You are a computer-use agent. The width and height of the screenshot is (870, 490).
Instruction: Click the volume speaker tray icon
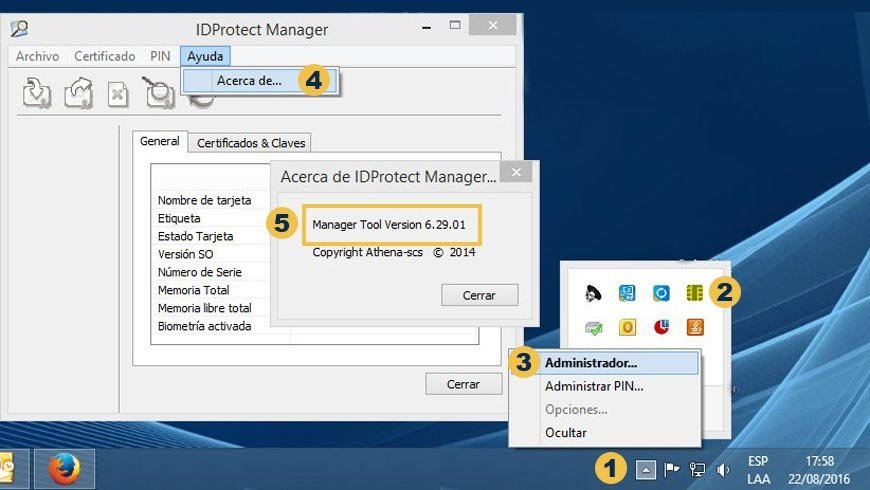723,470
